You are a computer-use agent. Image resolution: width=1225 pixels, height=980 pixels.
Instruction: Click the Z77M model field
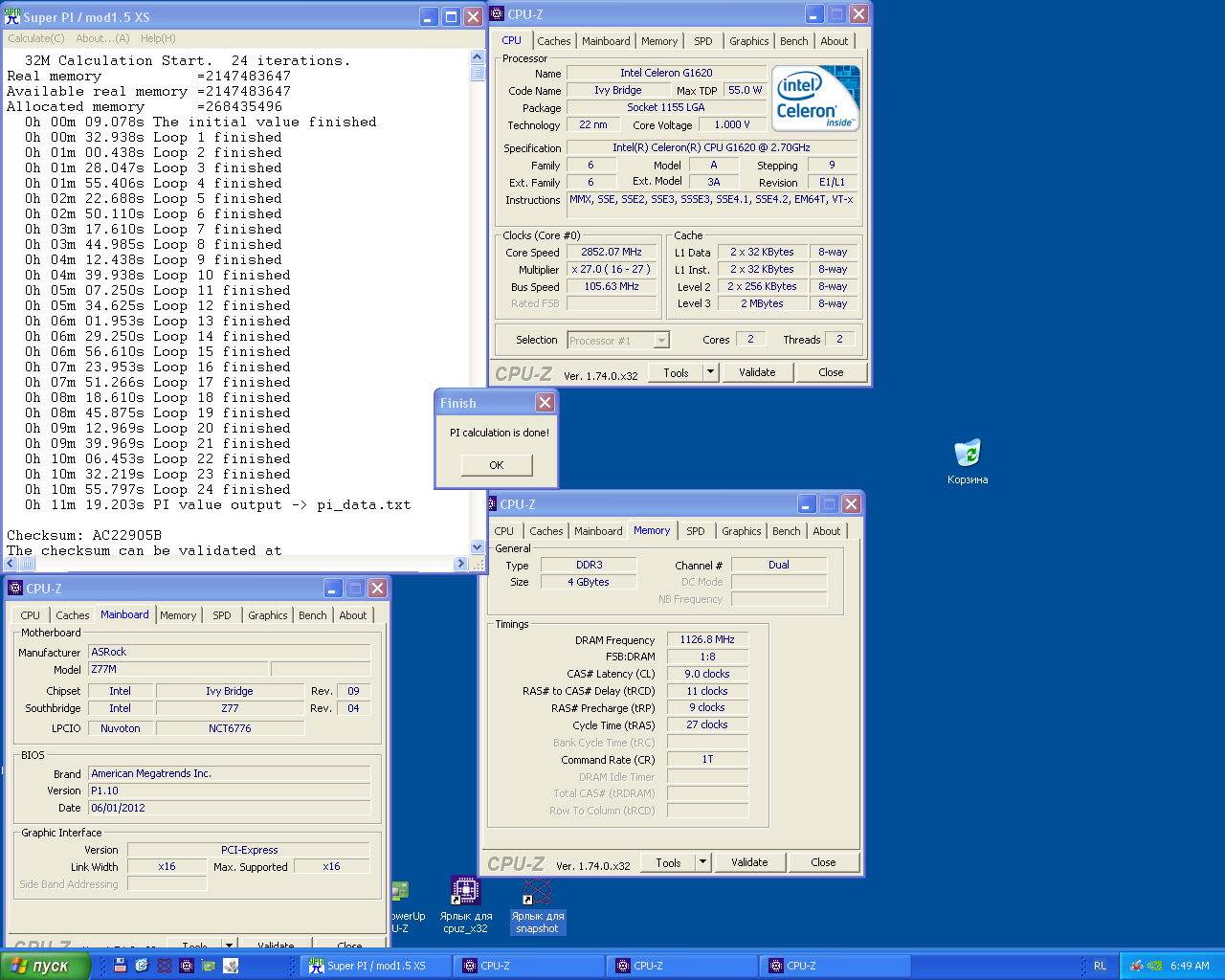point(178,669)
